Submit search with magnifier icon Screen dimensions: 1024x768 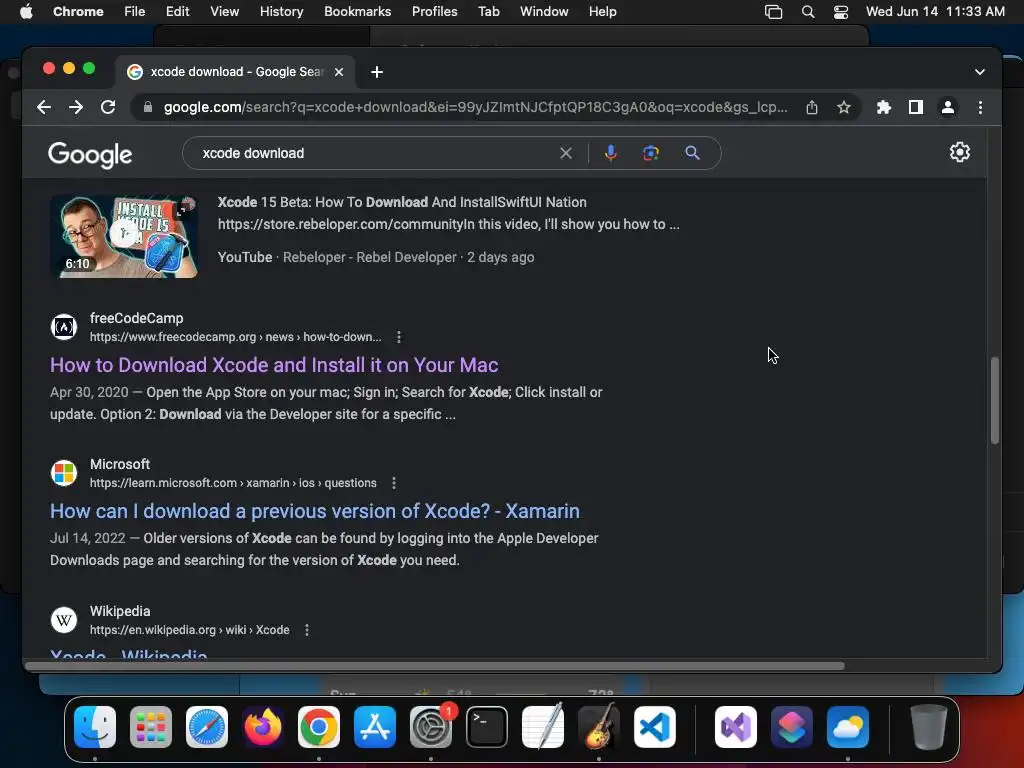click(x=692, y=153)
